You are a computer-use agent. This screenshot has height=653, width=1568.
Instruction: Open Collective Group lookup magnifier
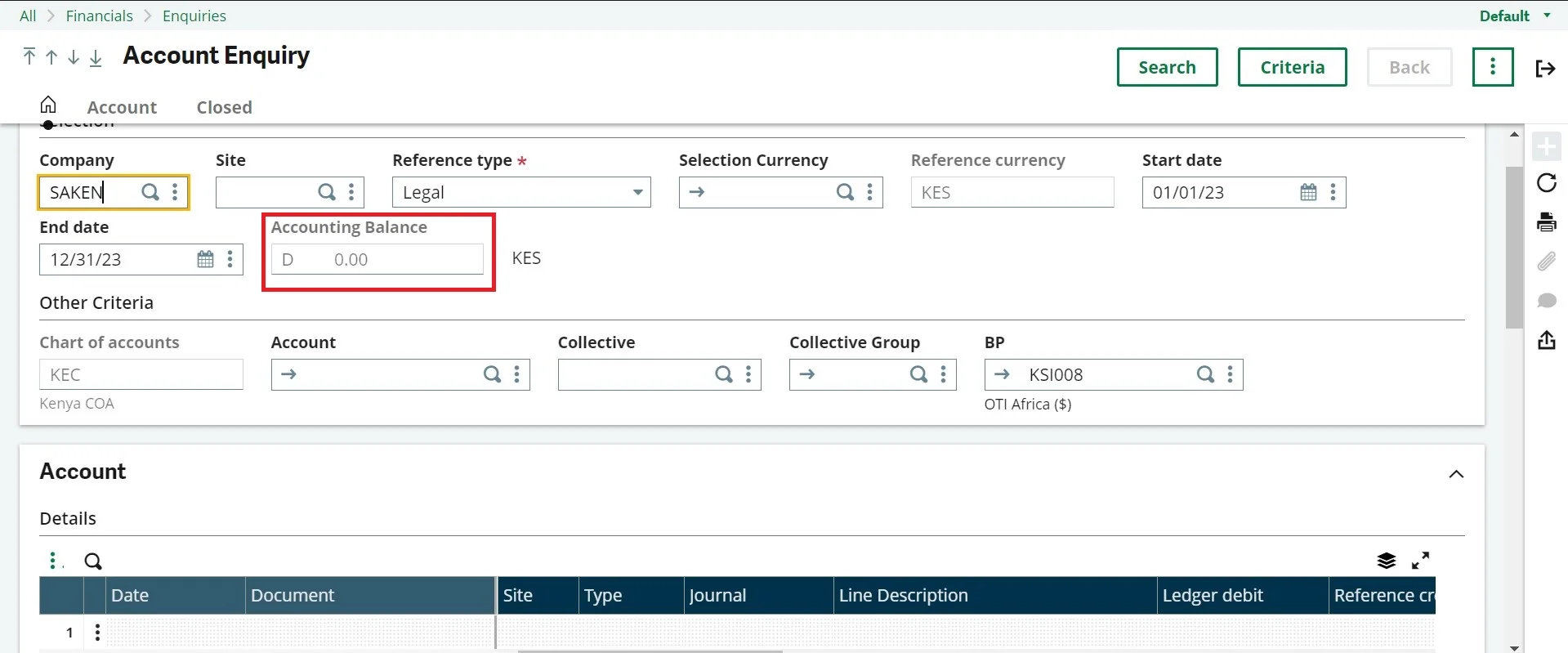[919, 374]
